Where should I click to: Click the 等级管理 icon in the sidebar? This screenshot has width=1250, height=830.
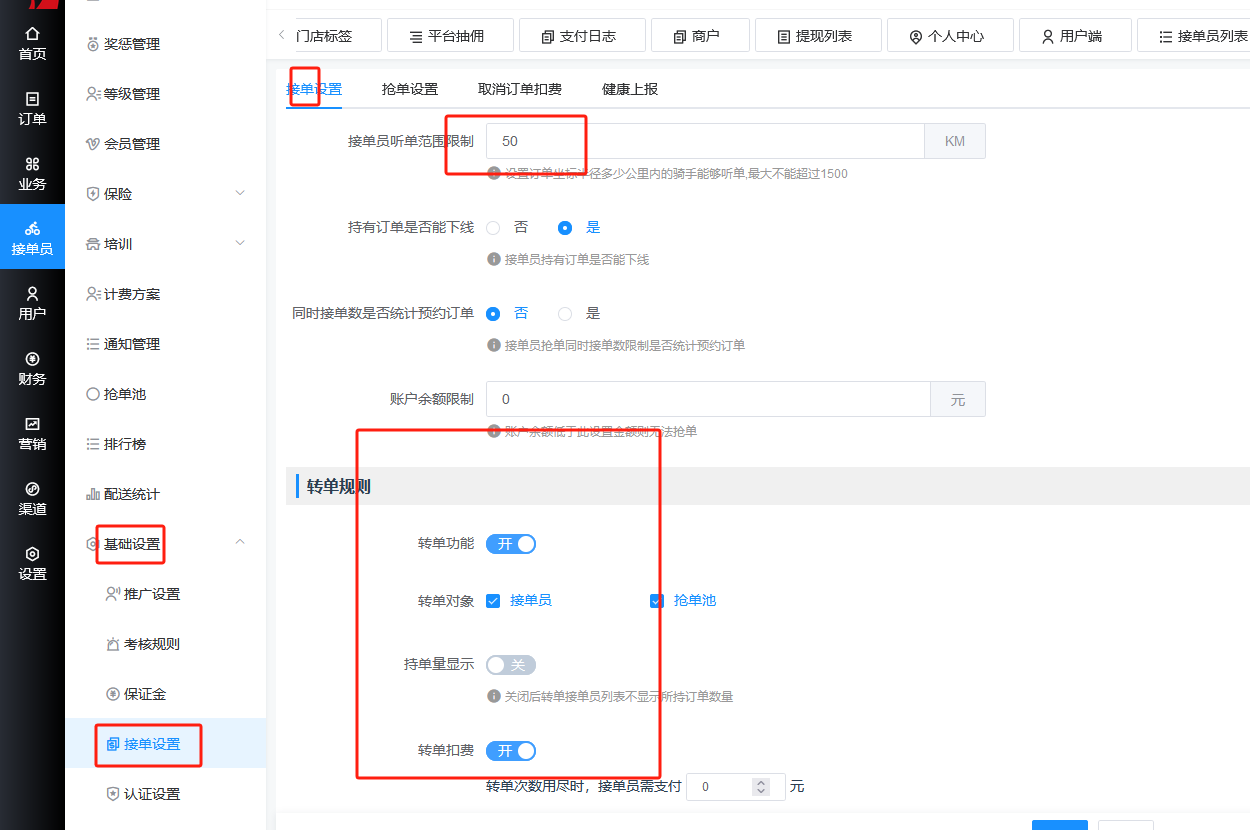pos(93,94)
